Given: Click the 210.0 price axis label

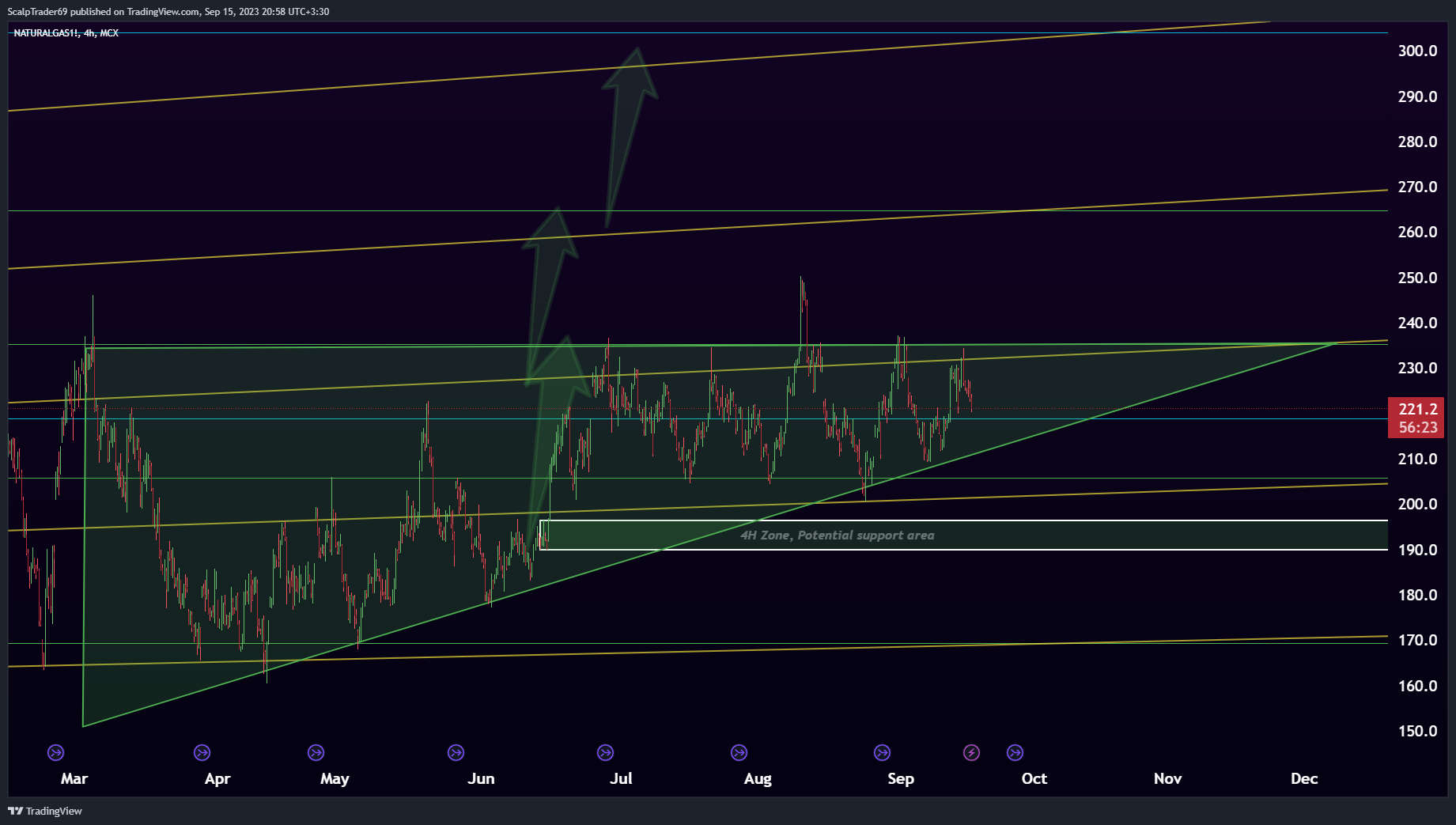Looking at the screenshot, I should click(x=1417, y=459).
